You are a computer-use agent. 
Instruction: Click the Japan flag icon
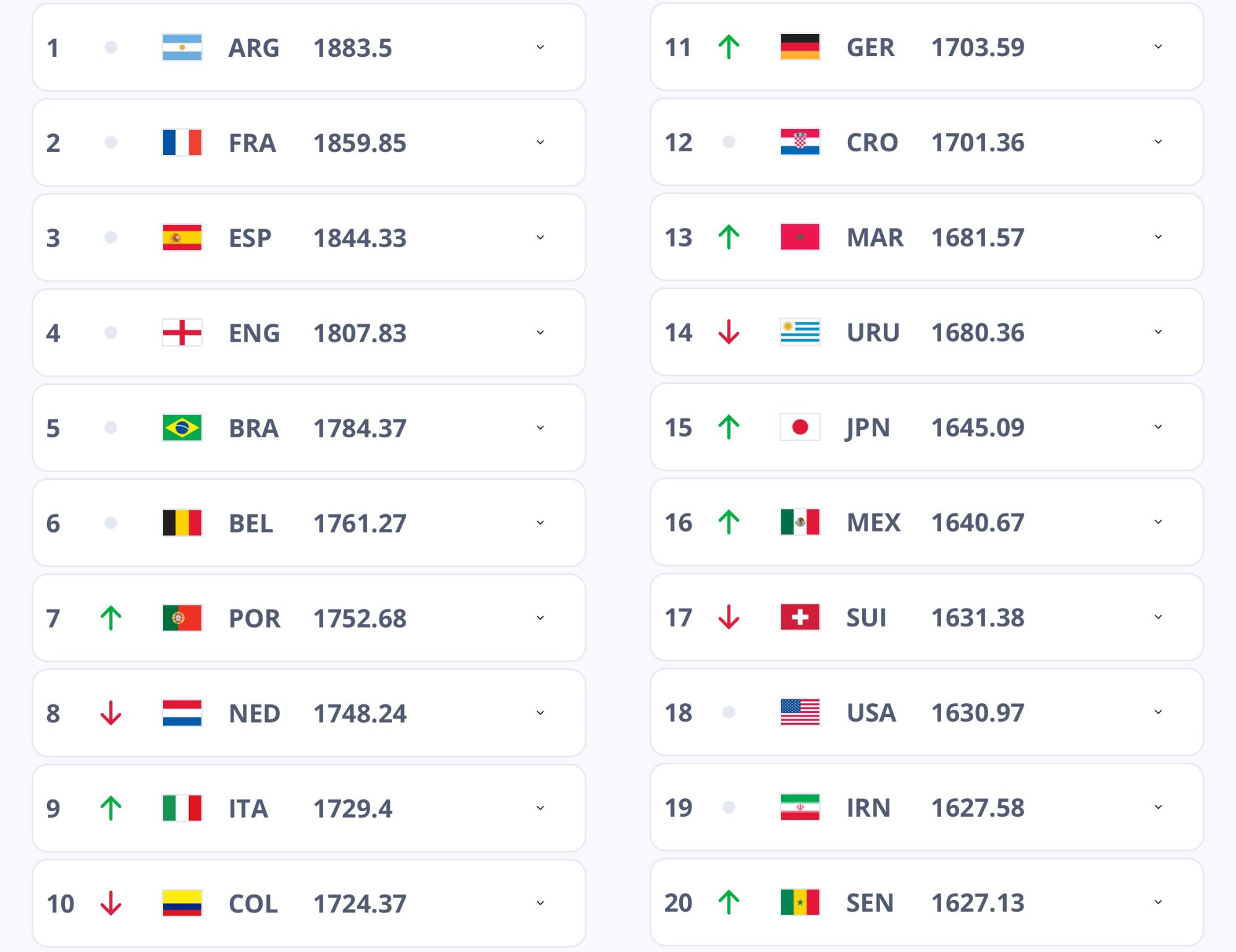coord(800,427)
